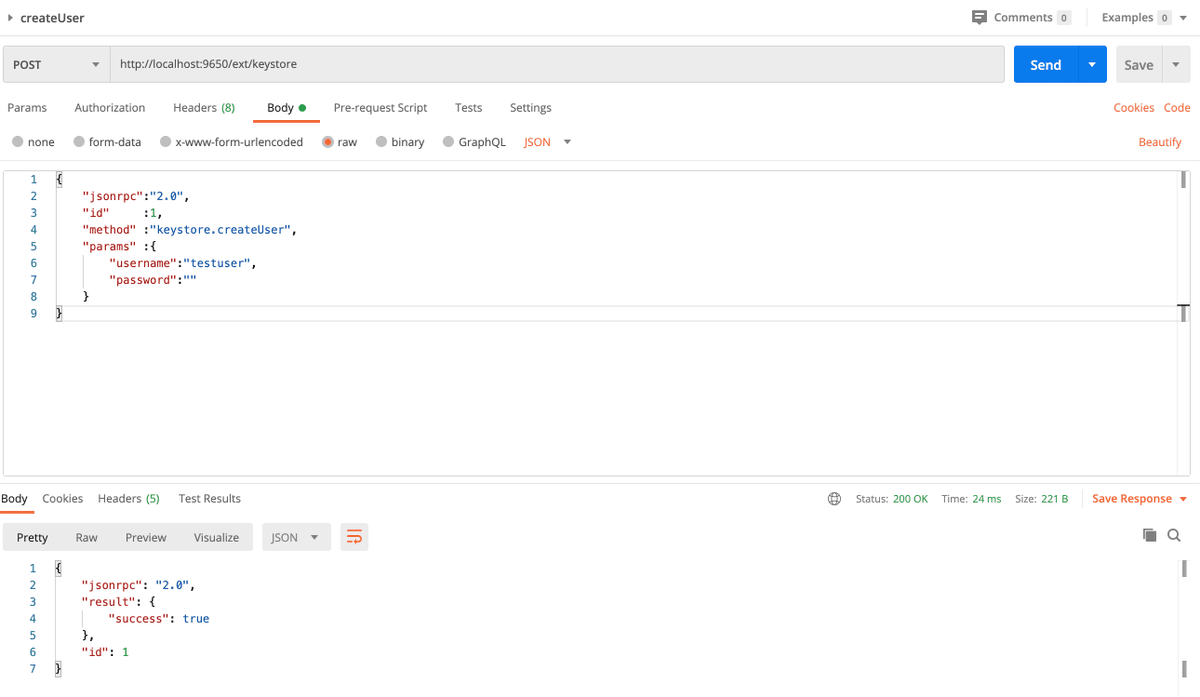
Task: Click the request URL input field
Action: click(556, 64)
